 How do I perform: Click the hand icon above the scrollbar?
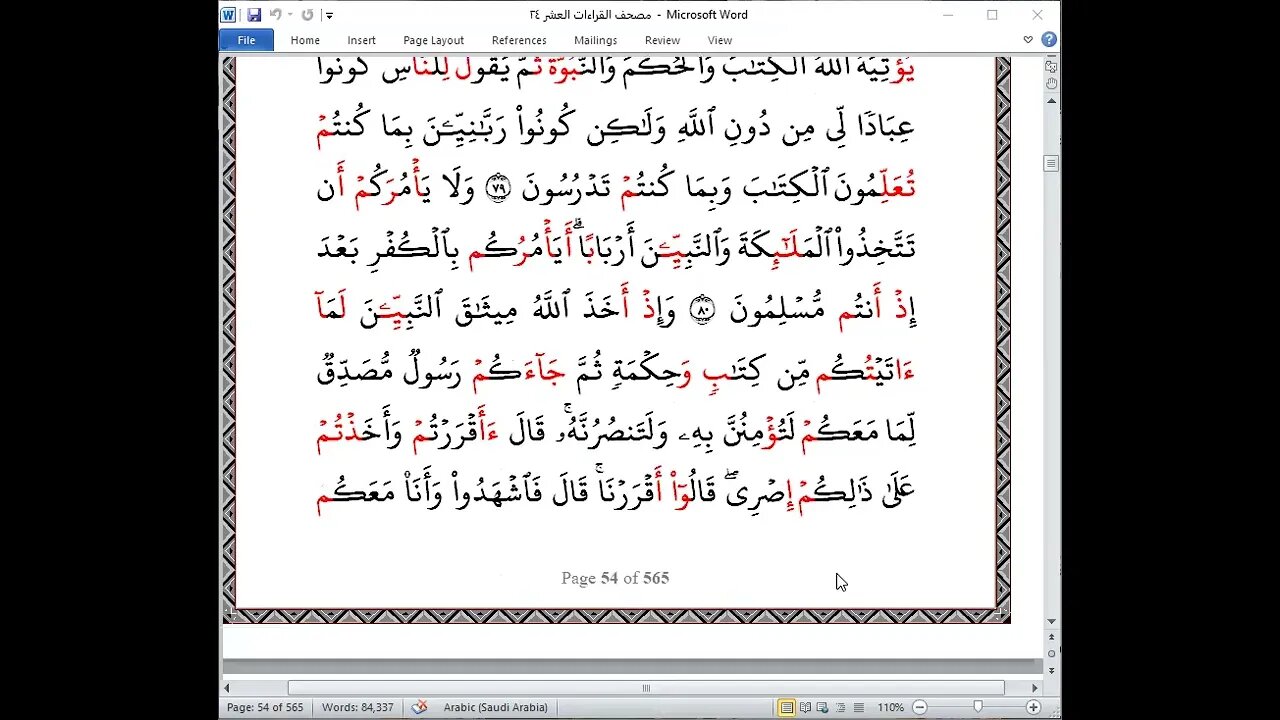click(1051, 82)
